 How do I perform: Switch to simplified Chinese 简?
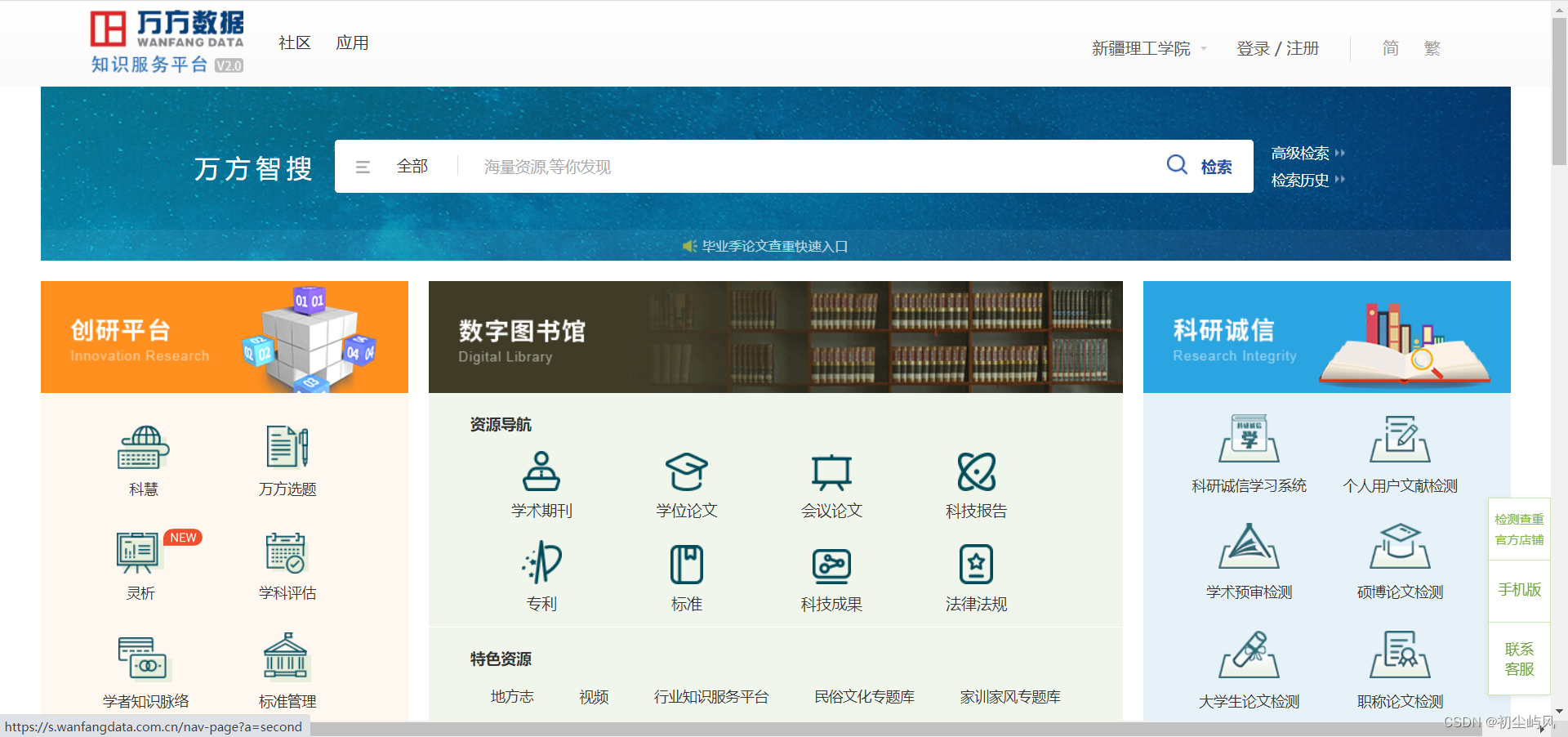[1390, 48]
